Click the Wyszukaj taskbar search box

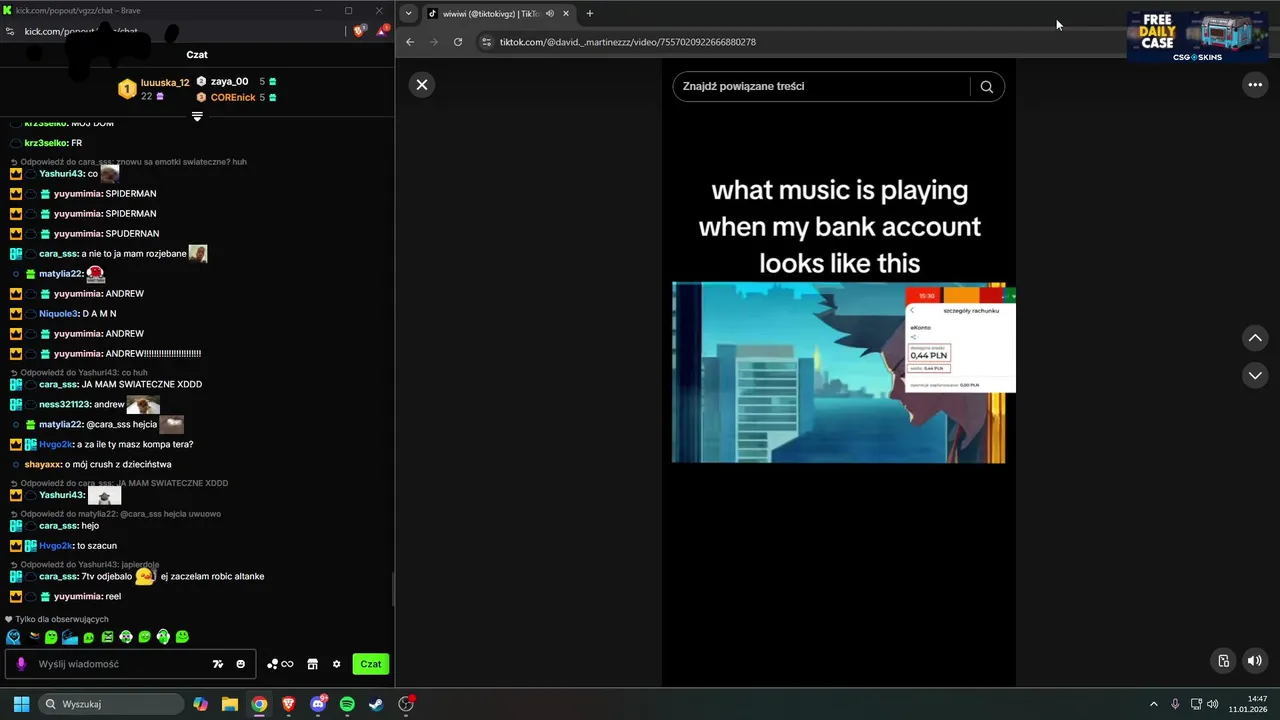pyautogui.click(x=110, y=704)
